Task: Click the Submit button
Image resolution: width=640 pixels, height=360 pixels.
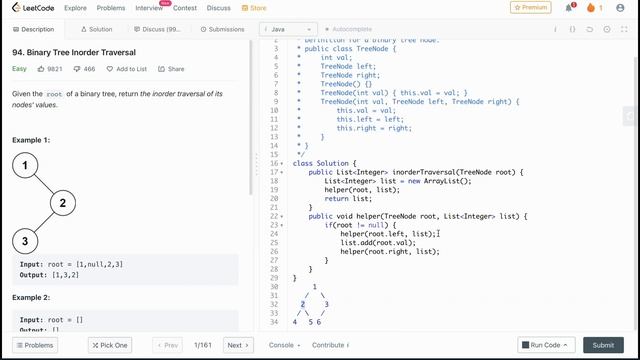Action: coord(603,345)
